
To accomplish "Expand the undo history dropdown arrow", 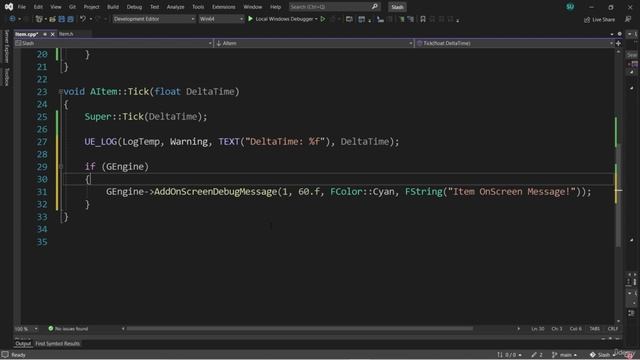I will click(x=91, y=19).
